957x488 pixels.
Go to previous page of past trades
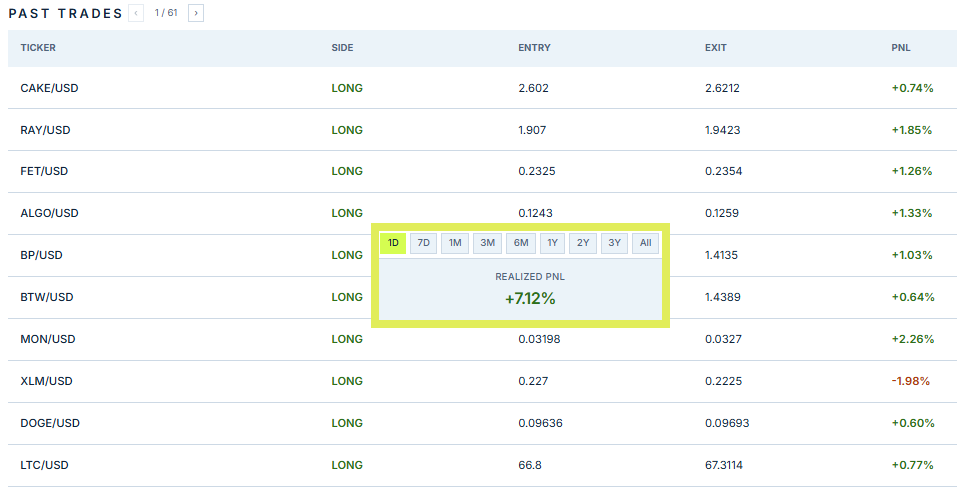point(136,13)
